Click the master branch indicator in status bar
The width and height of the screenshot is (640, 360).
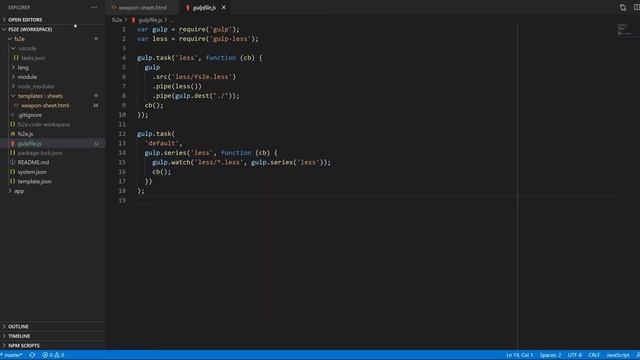click(11, 355)
